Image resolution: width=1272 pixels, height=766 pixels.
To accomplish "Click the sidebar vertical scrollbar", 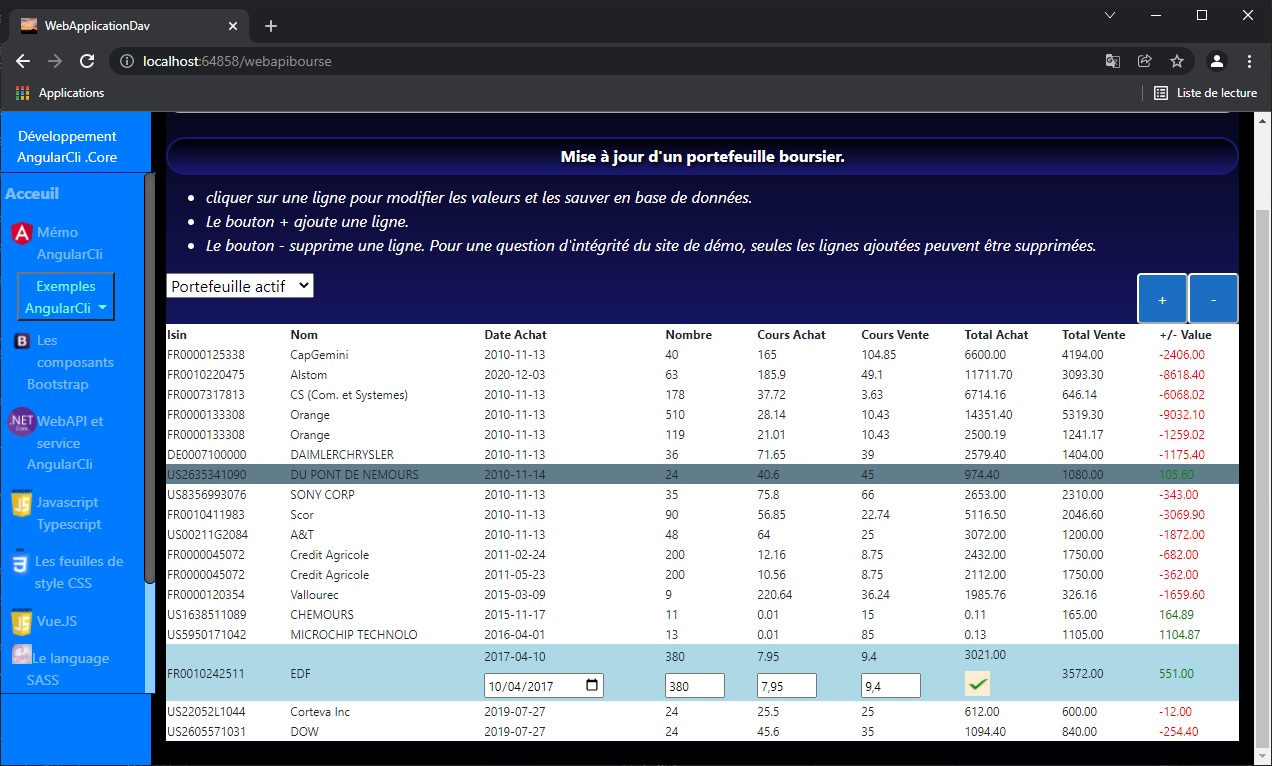I will 150,378.
